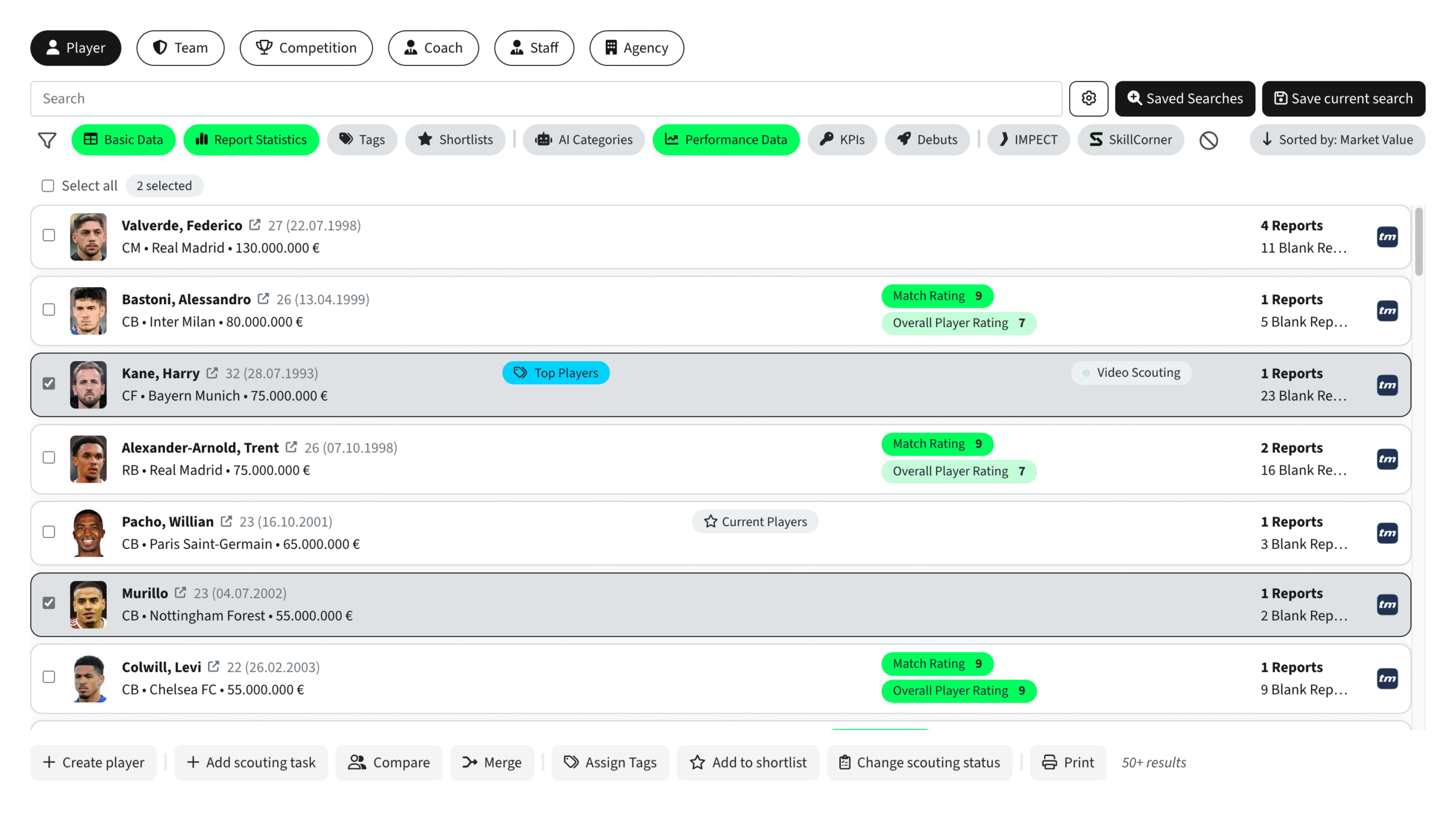Open Transfermarkt link for Colwill, Levi
The image size is (1456, 819).
click(1387, 679)
